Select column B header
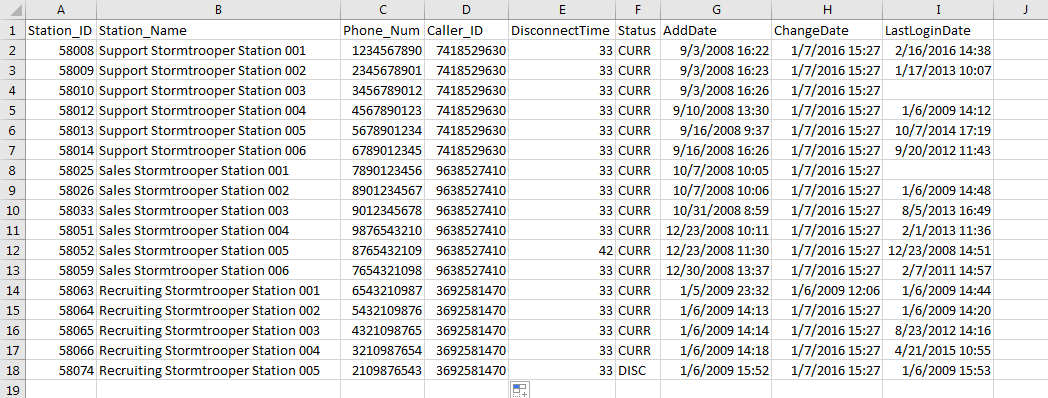1048x398 pixels. coord(218,10)
